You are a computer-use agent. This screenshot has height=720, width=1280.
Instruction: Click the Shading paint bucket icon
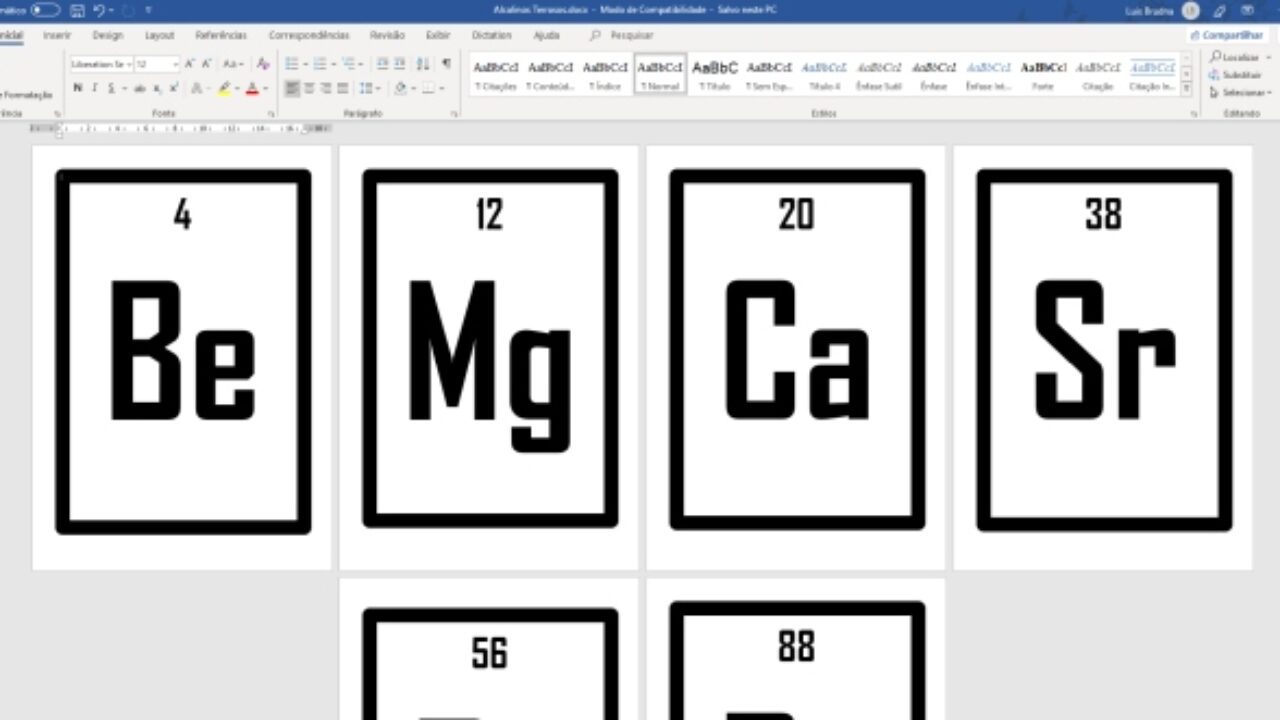click(x=400, y=88)
